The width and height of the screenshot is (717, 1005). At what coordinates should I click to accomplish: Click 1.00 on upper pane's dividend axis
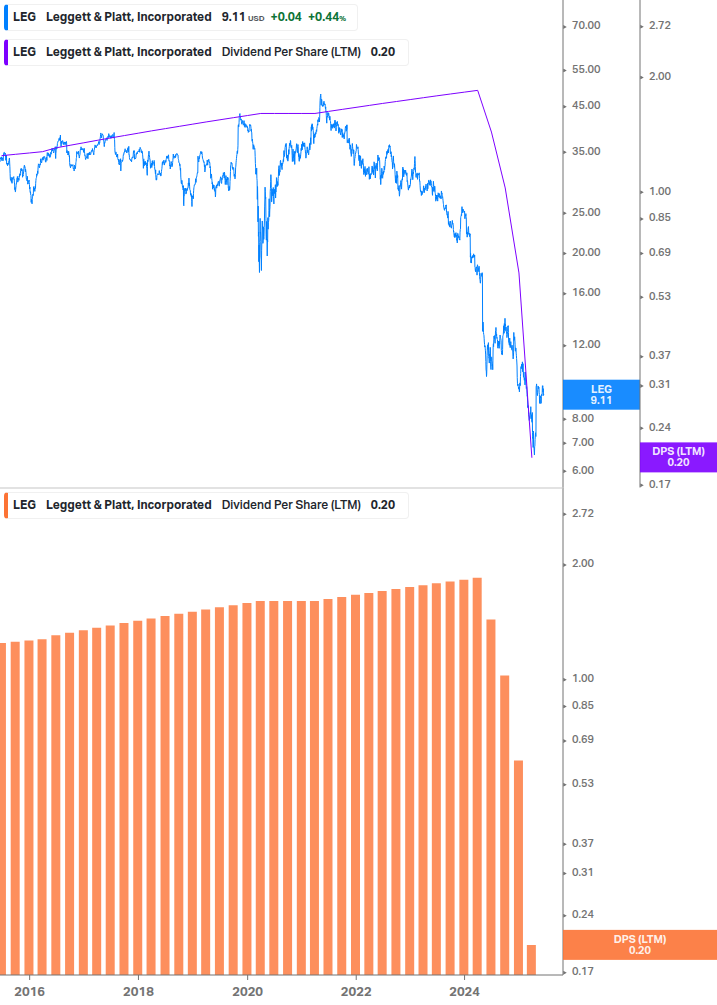tap(659, 192)
